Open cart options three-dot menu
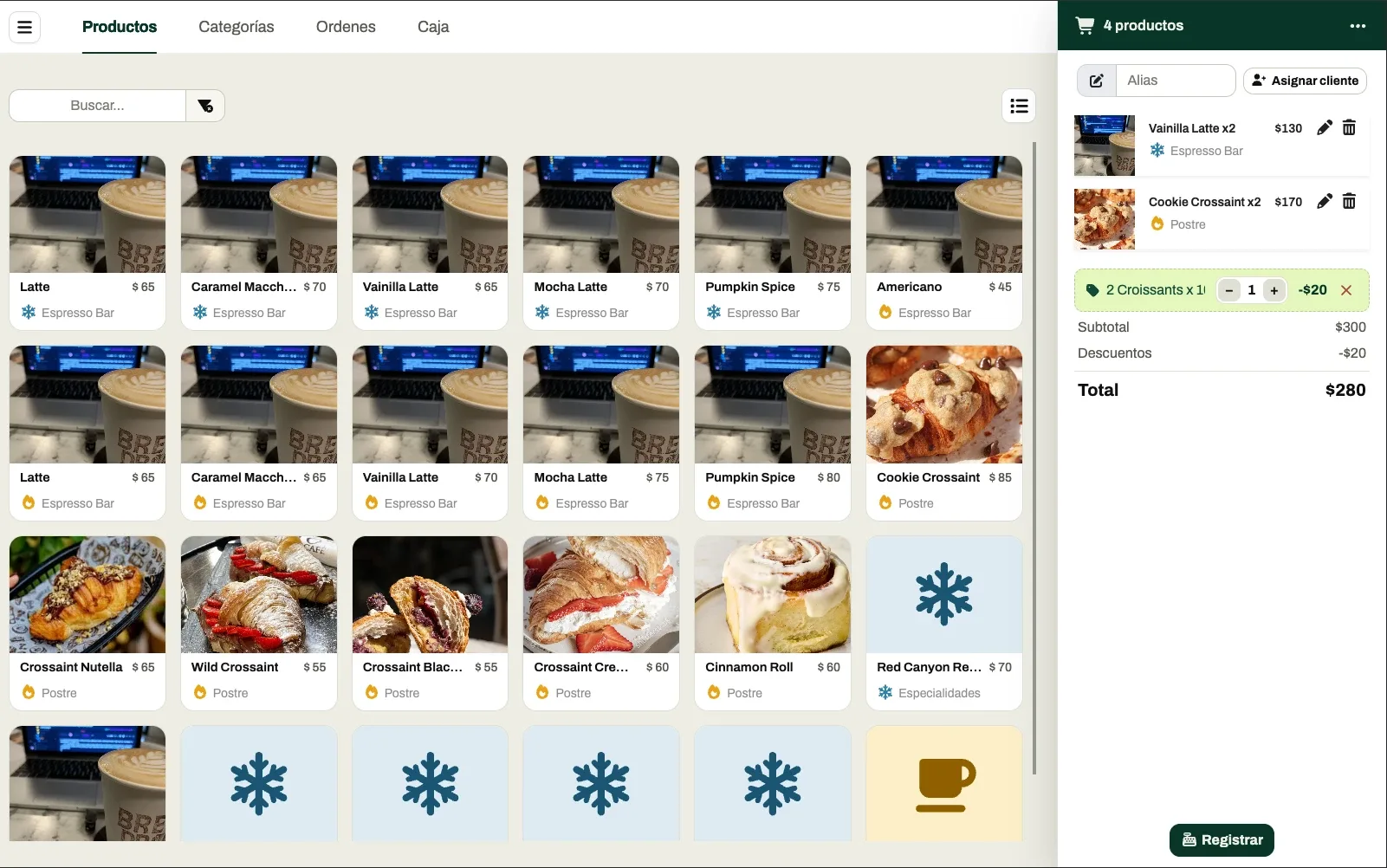Viewport: 1387px width, 868px height. click(x=1358, y=26)
